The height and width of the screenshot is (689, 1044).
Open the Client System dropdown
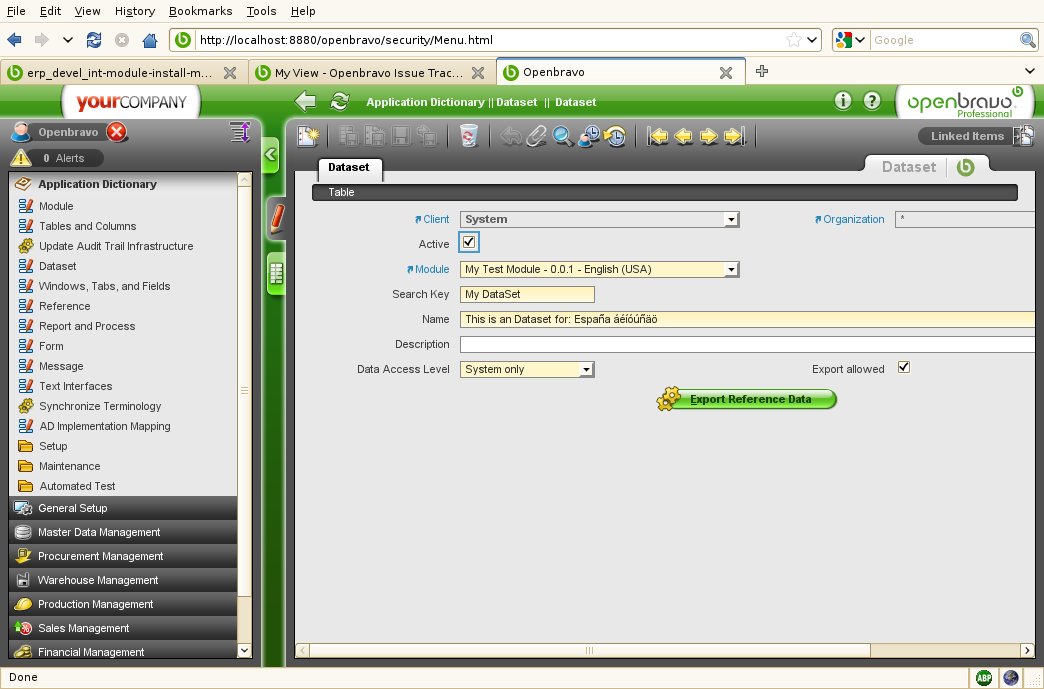coord(731,219)
